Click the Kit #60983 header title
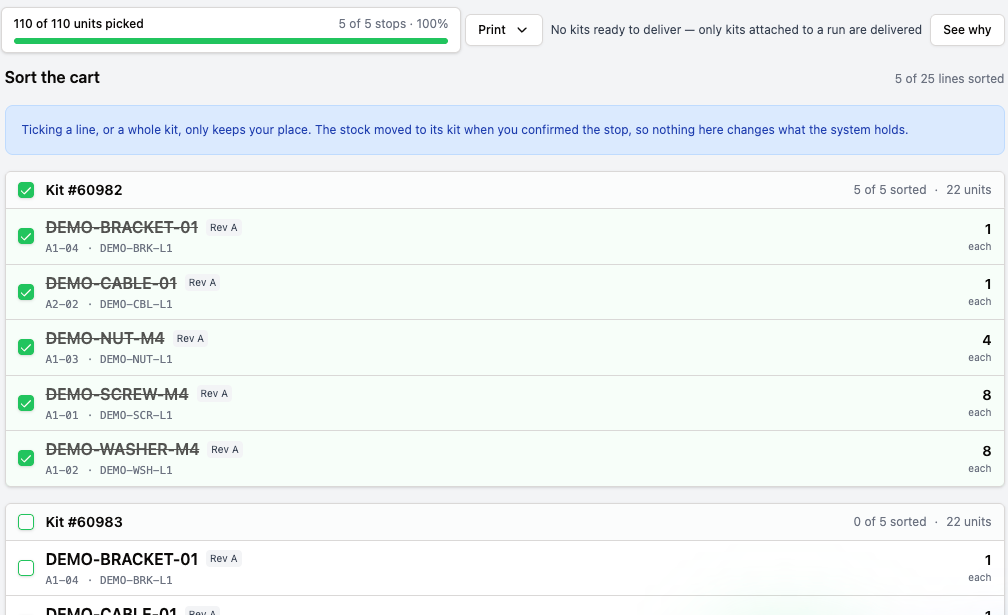The width and height of the screenshot is (1008, 615). click(x=84, y=522)
